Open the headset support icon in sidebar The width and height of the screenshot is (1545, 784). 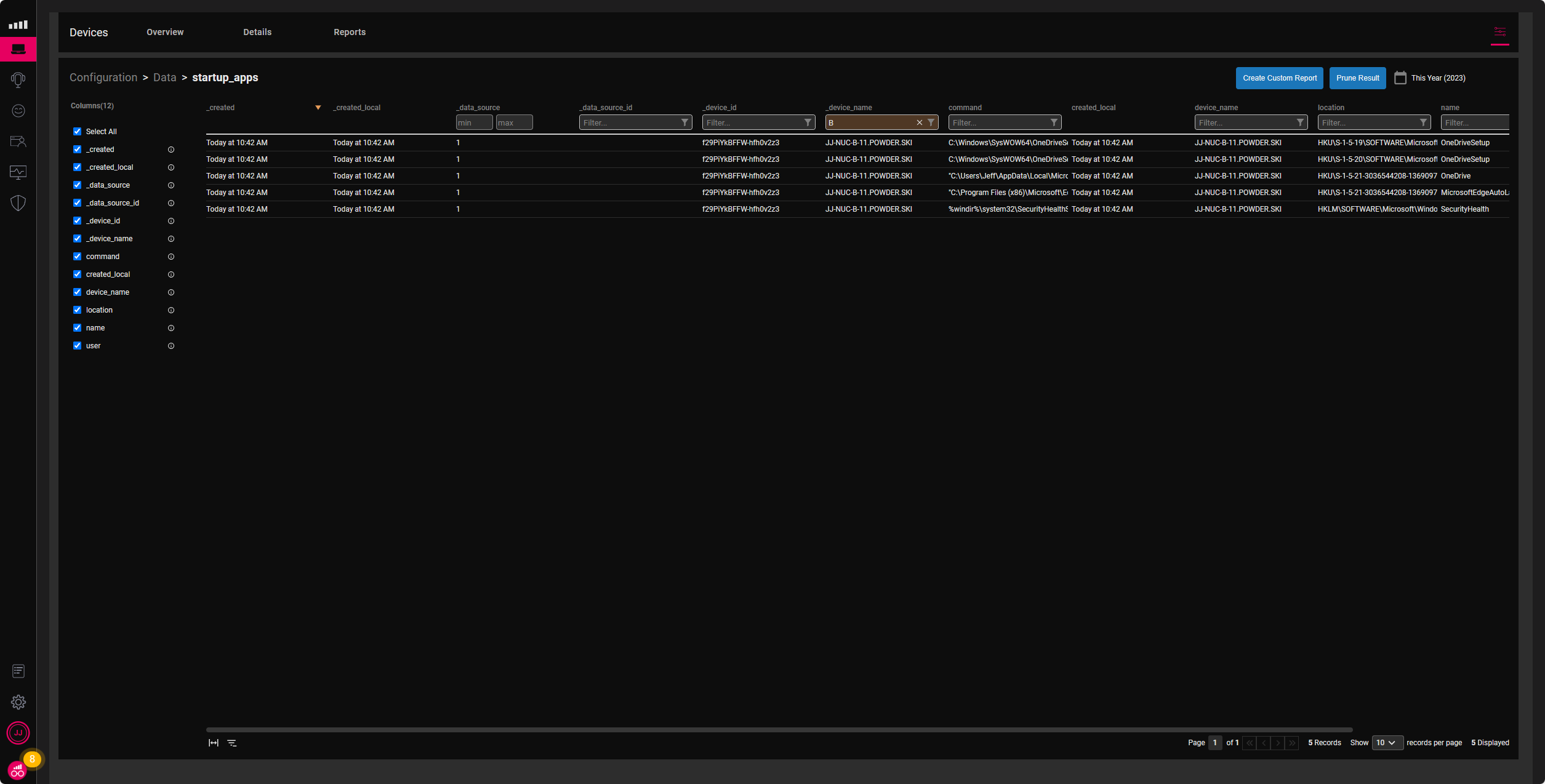(18, 79)
